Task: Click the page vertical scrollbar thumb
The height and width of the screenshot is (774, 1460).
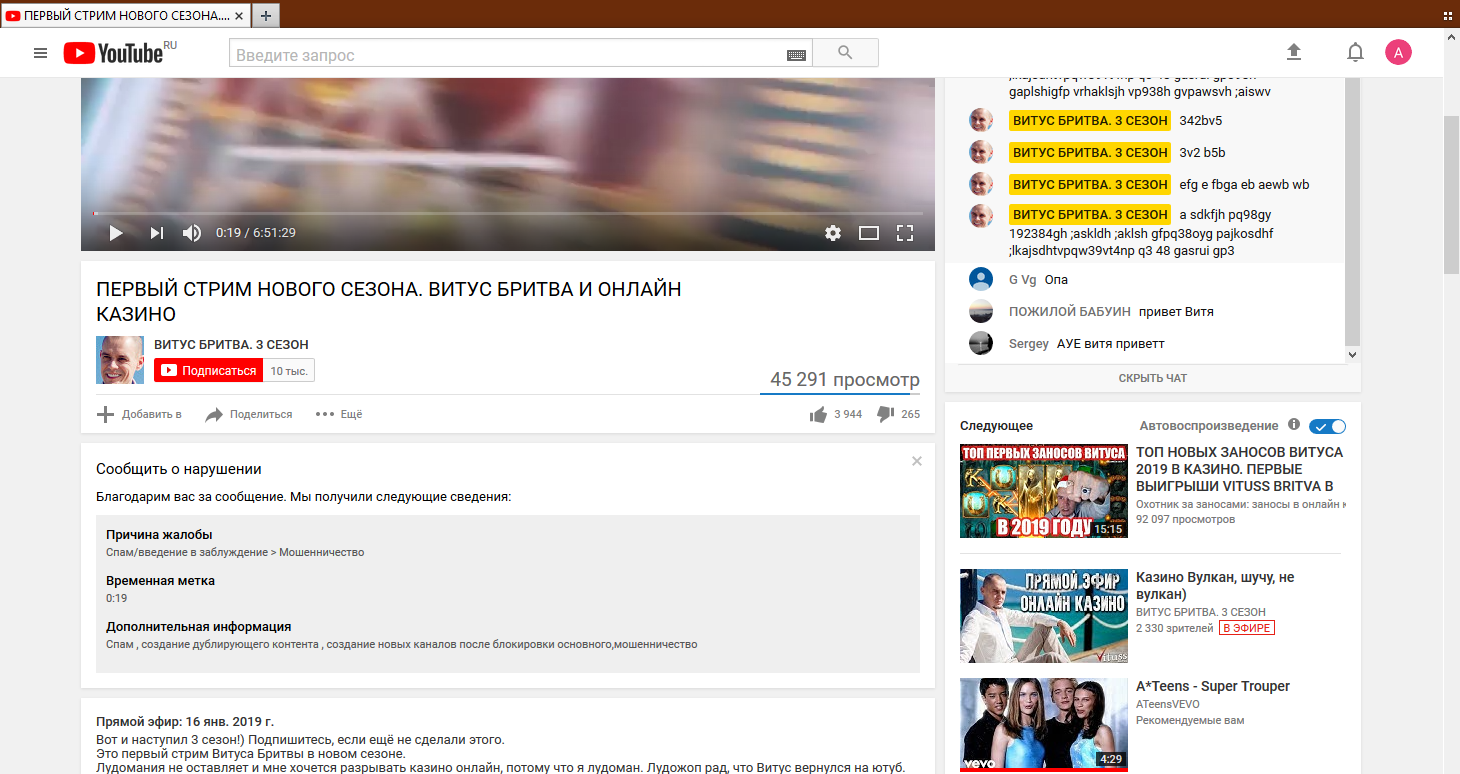Action: (1451, 195)
